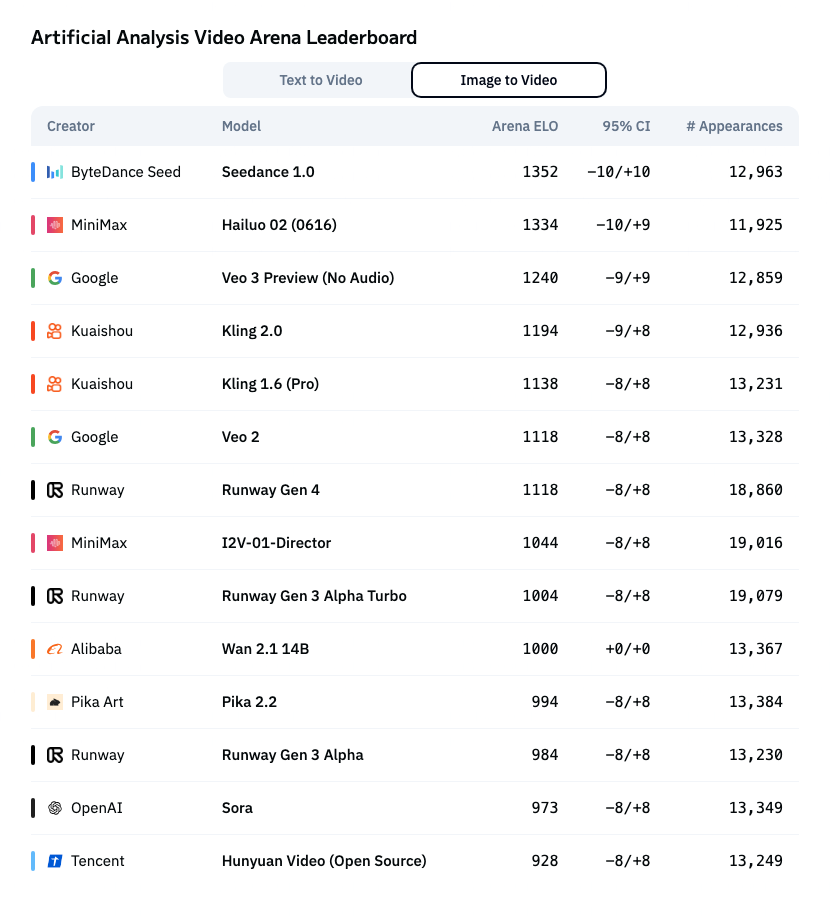834x919 pixels.
Task: Click the Veo 2 model name
Action: tap(240, 437)
